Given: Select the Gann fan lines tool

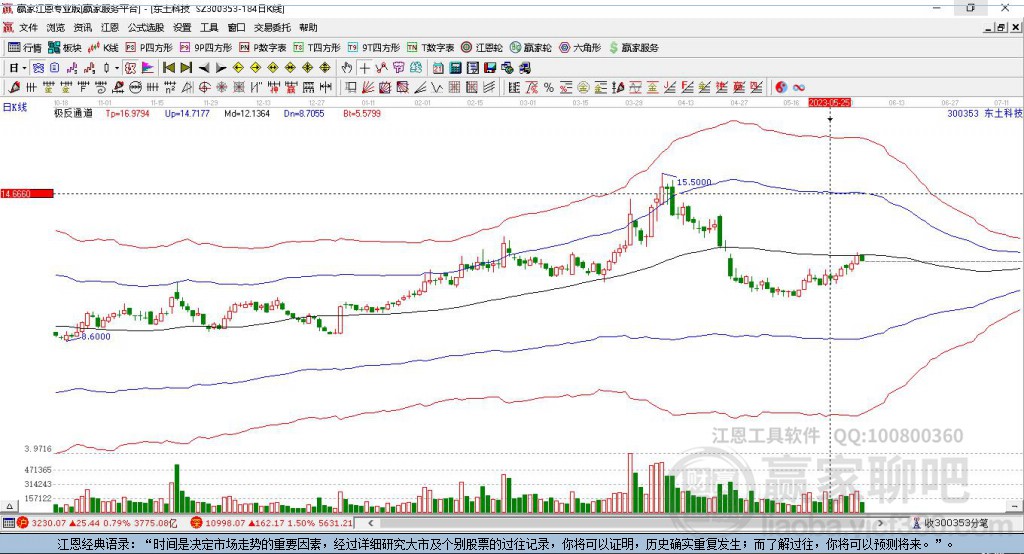Looking at the screenshot, I should (x=368, y=88).
